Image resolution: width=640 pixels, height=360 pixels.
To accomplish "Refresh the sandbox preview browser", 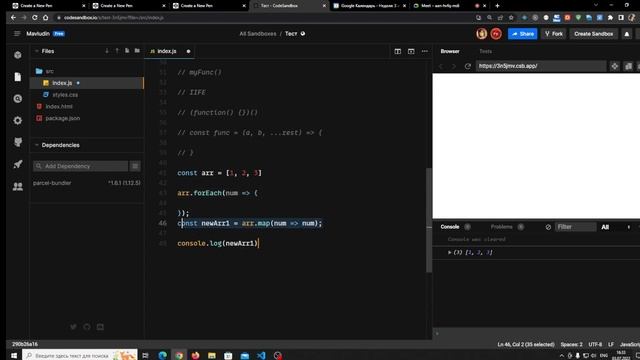I will (468, 66).
